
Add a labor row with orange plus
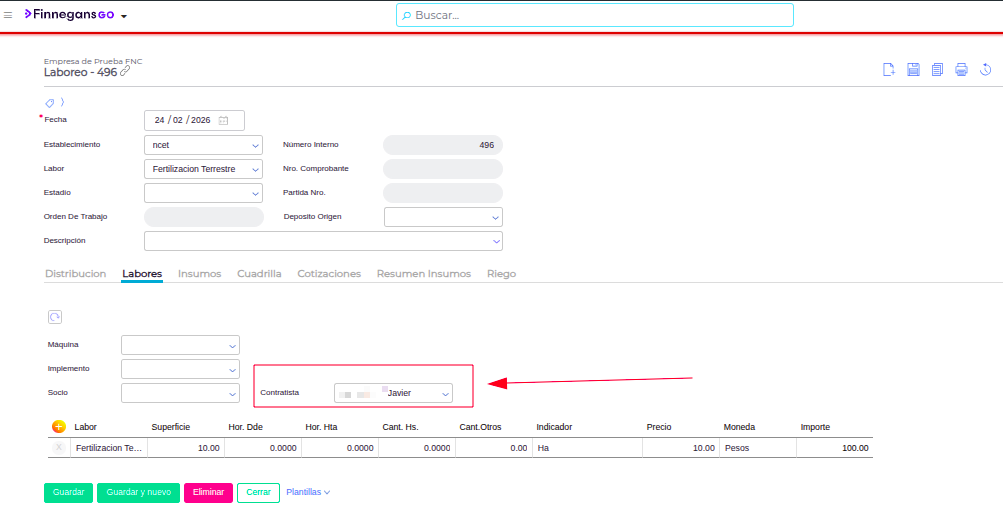58,427
